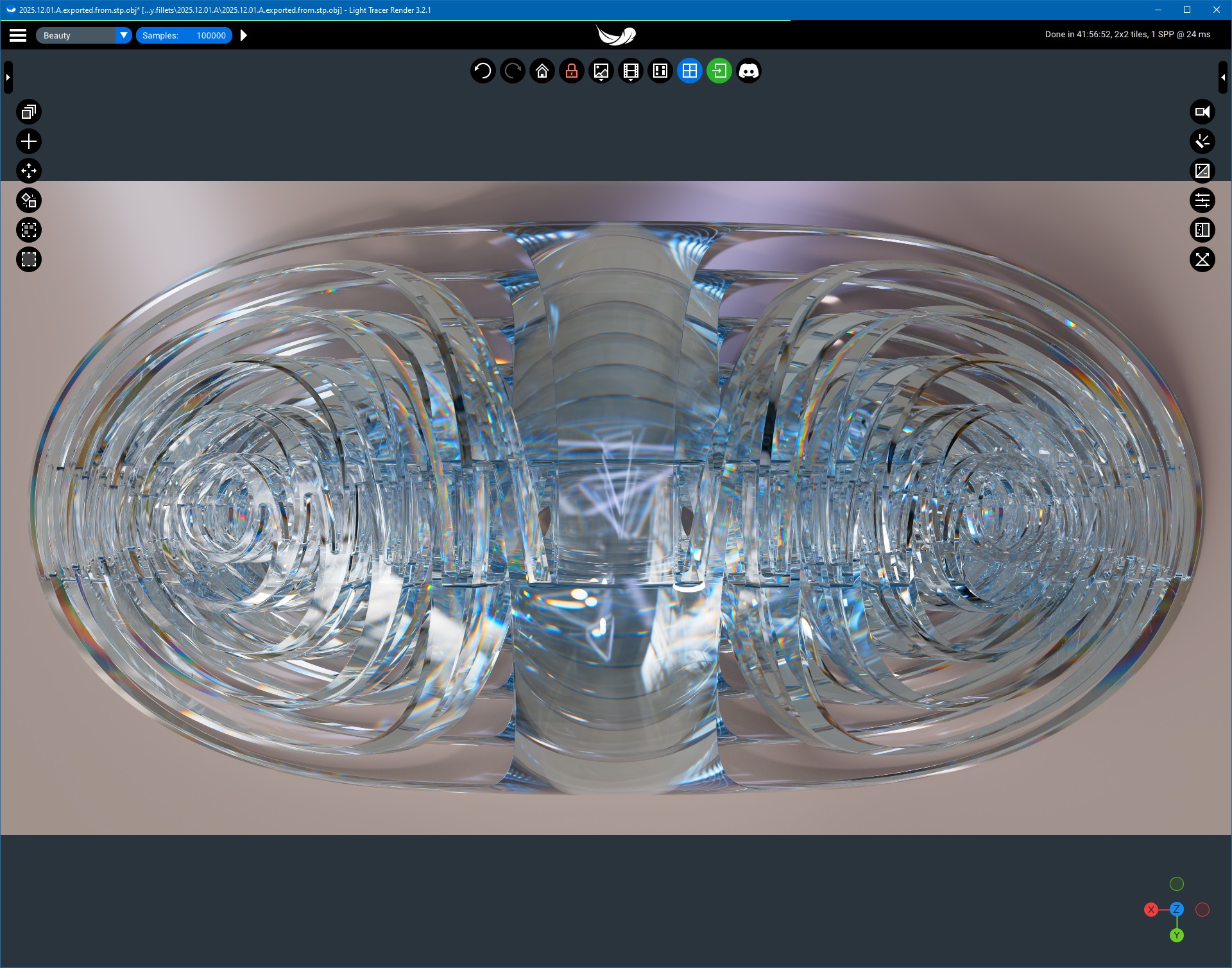Open the hamburger main menu
1232x968 pixels.
(x=18, y=35)
